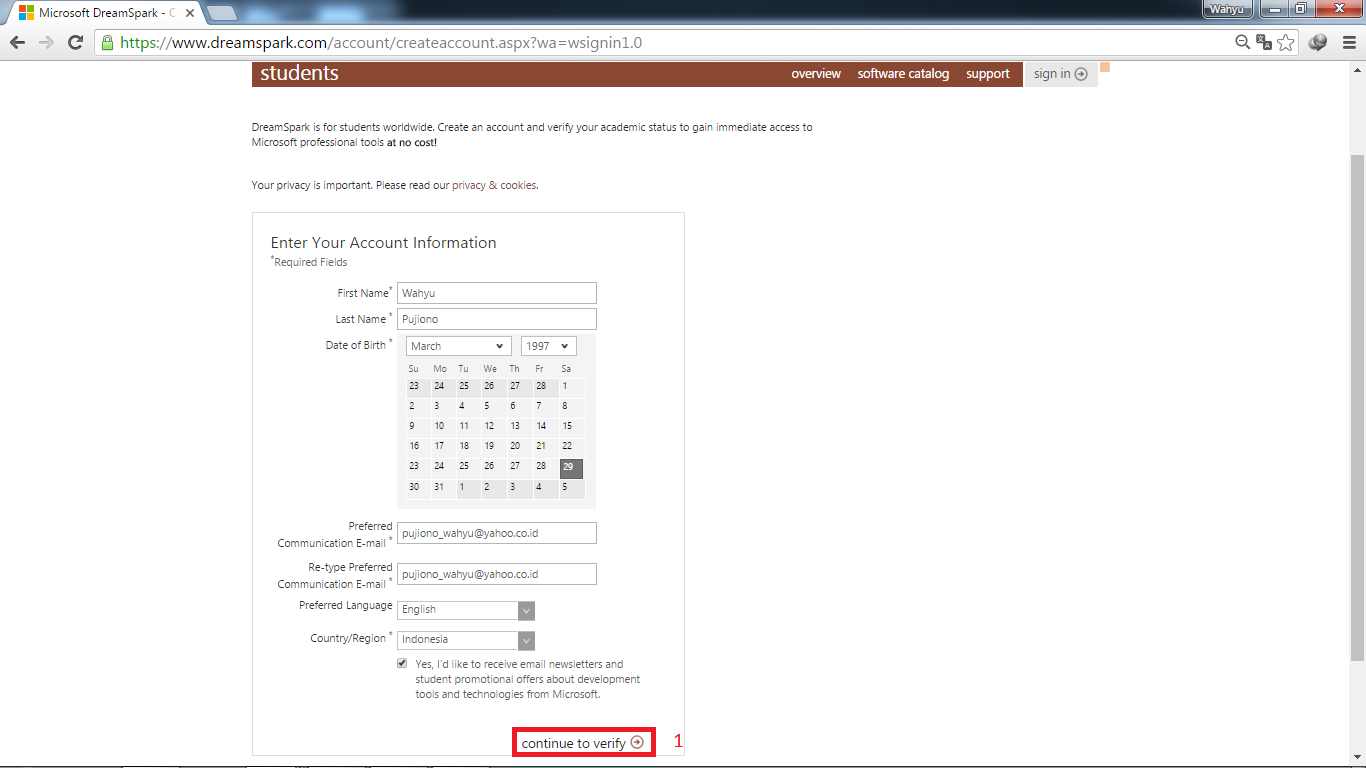Click the Last Name field
The width and height of the screenshot is (1366, 768).
pos(497,319)
